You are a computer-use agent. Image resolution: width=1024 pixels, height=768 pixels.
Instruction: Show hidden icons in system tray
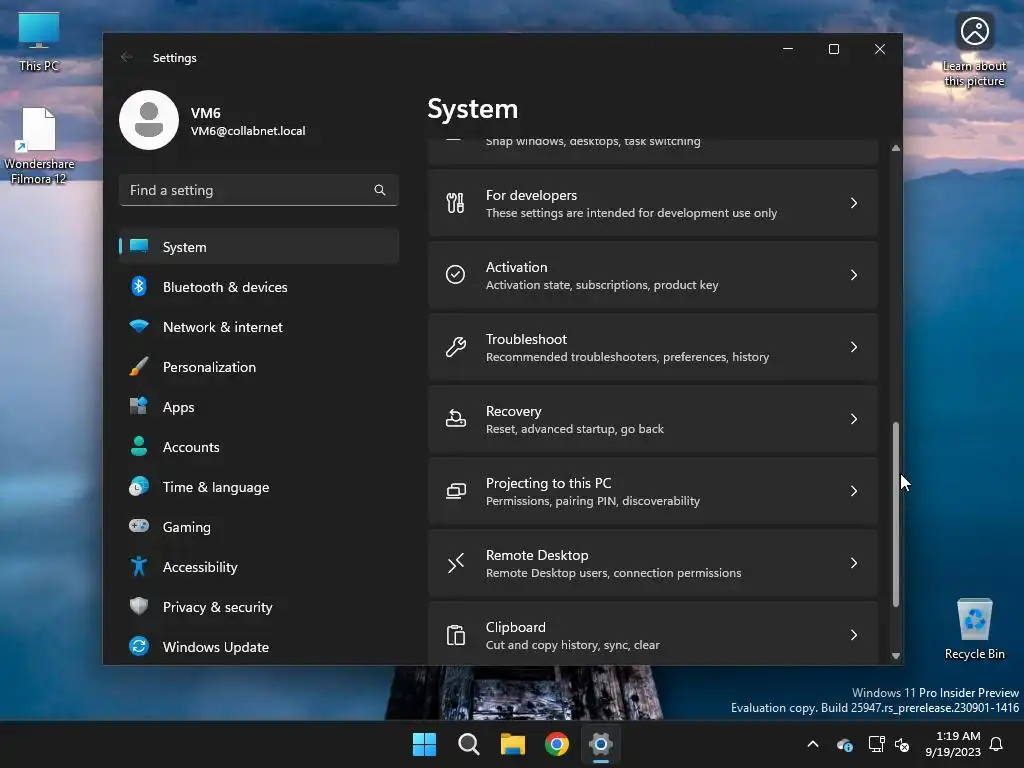tap(813, 744)
